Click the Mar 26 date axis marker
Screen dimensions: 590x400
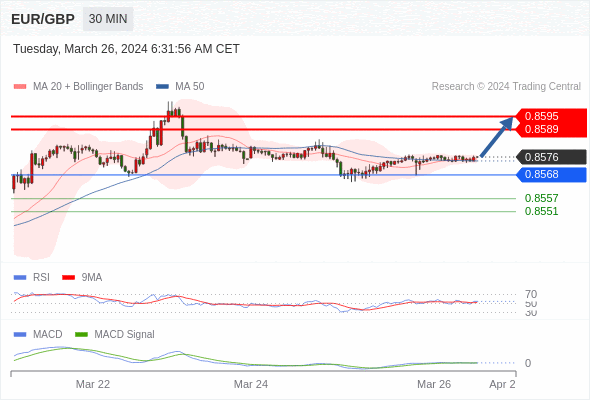click(434, 384)
